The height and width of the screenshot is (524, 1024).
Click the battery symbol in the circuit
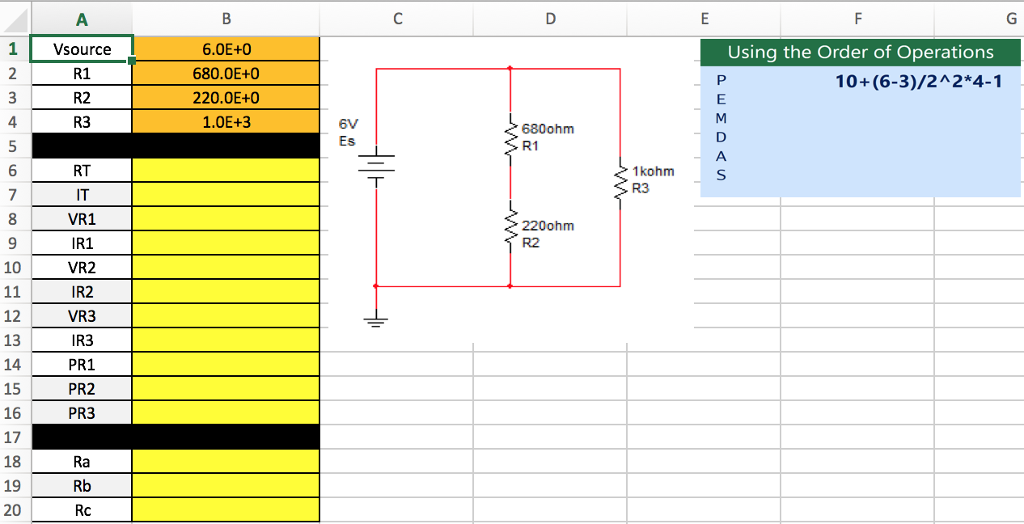tap(376, 169)
